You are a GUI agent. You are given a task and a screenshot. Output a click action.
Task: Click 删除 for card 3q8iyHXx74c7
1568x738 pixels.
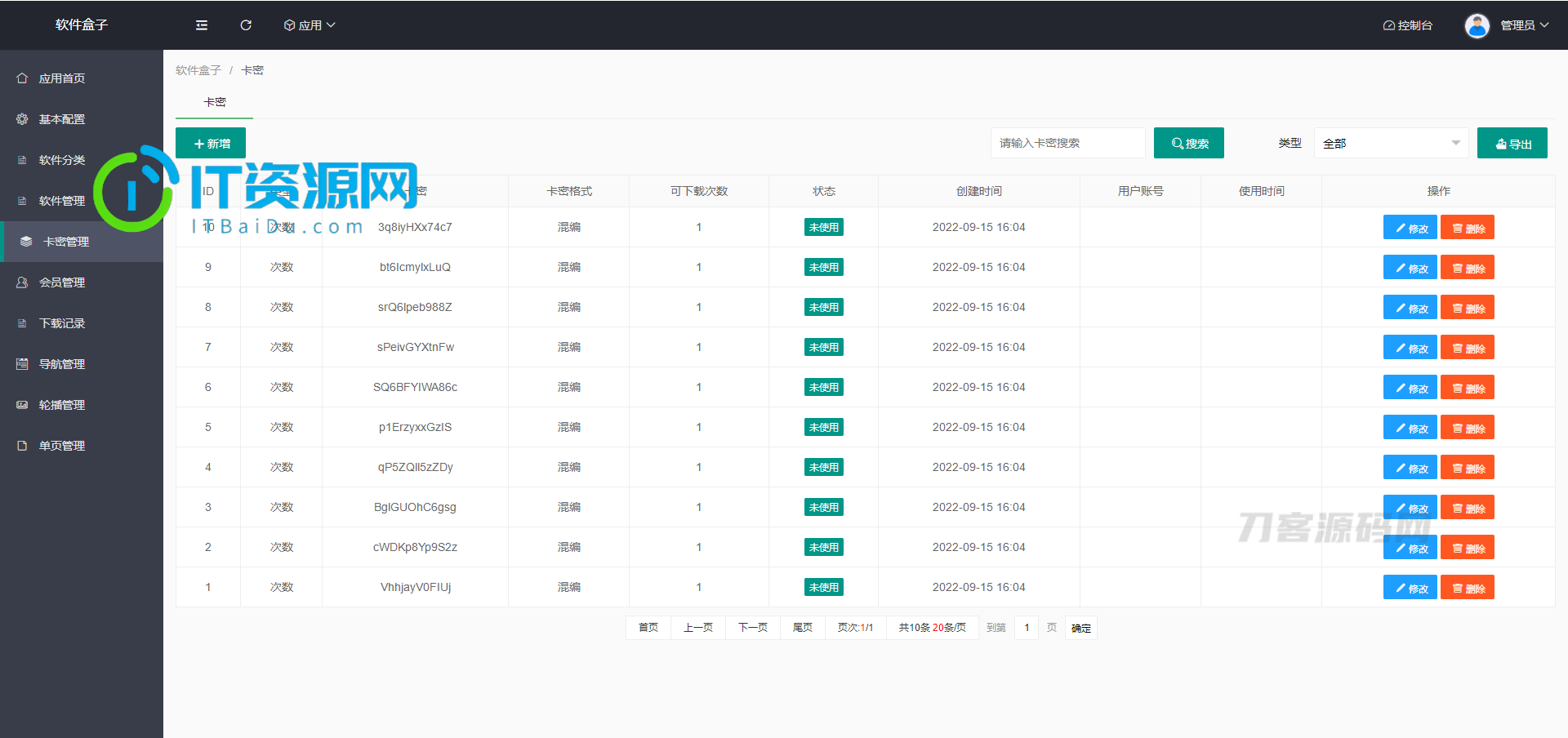coord(1468,228)
